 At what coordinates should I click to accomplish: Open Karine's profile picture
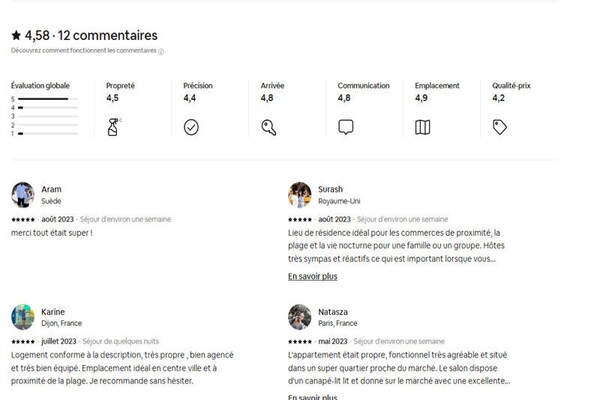(23, 317)
